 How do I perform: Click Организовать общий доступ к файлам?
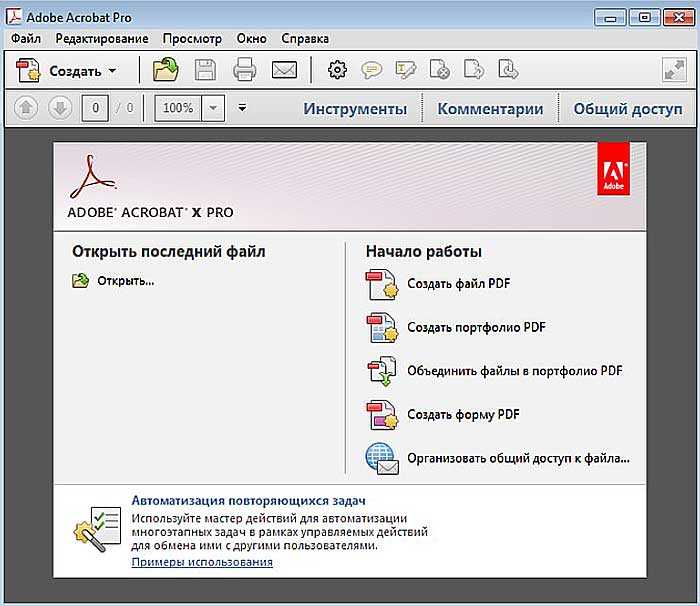tap(518, 458)
